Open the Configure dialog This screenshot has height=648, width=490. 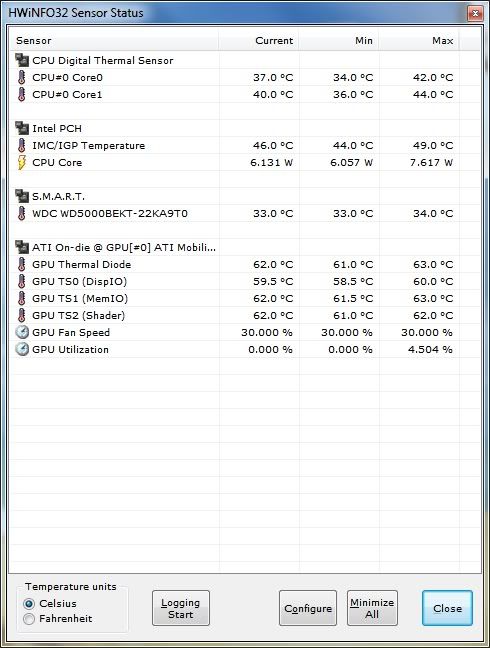click(308, 608)
